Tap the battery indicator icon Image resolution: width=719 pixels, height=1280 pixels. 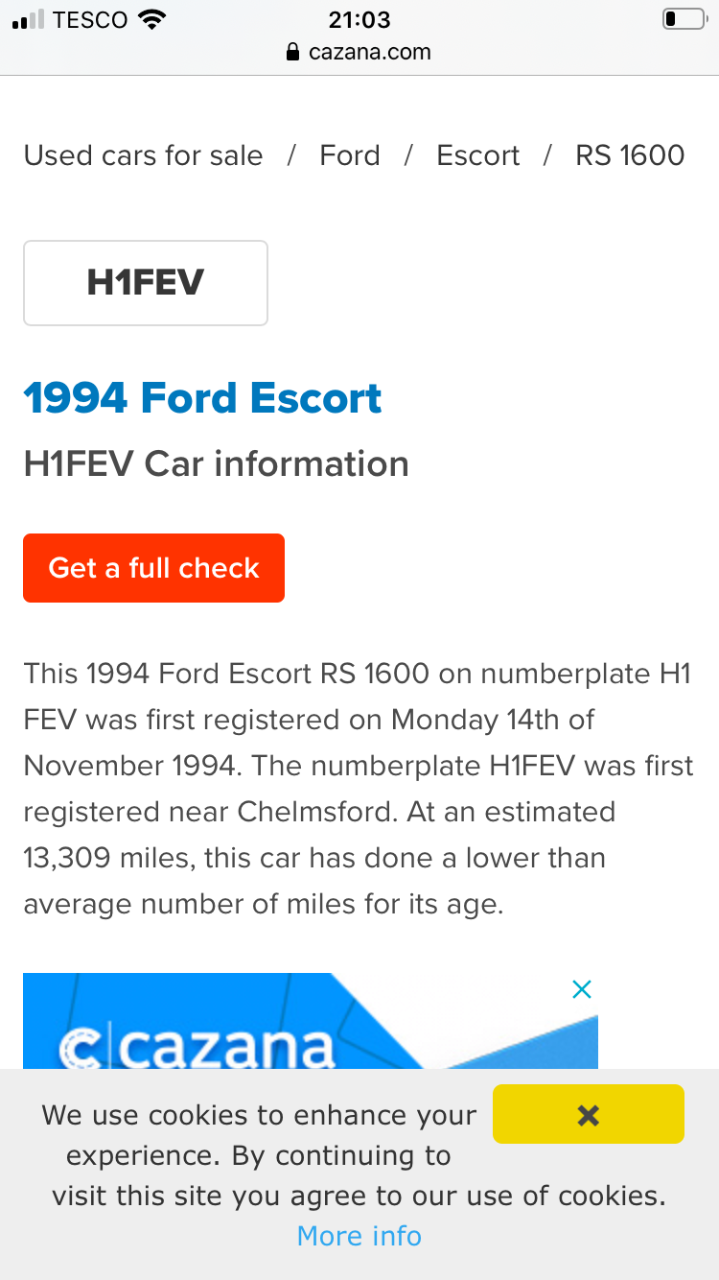click(684, 19)
